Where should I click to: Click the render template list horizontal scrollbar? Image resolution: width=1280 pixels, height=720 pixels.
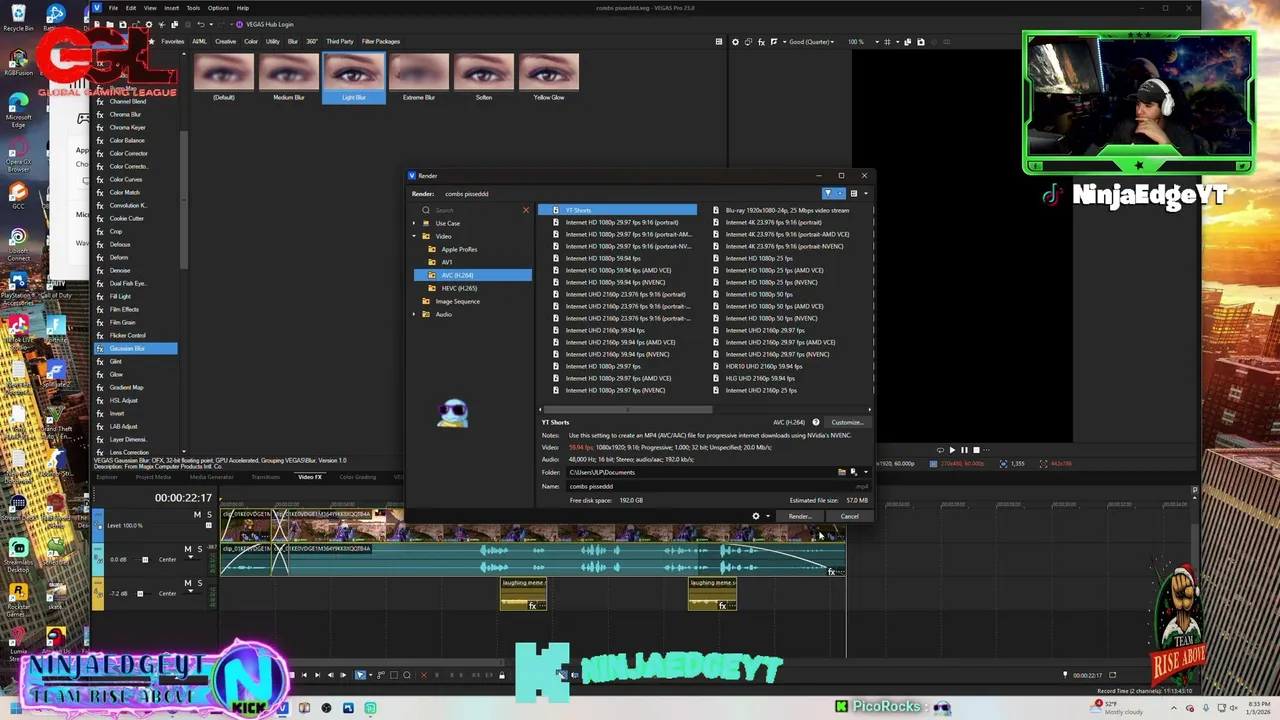click(x=627, y=409)
